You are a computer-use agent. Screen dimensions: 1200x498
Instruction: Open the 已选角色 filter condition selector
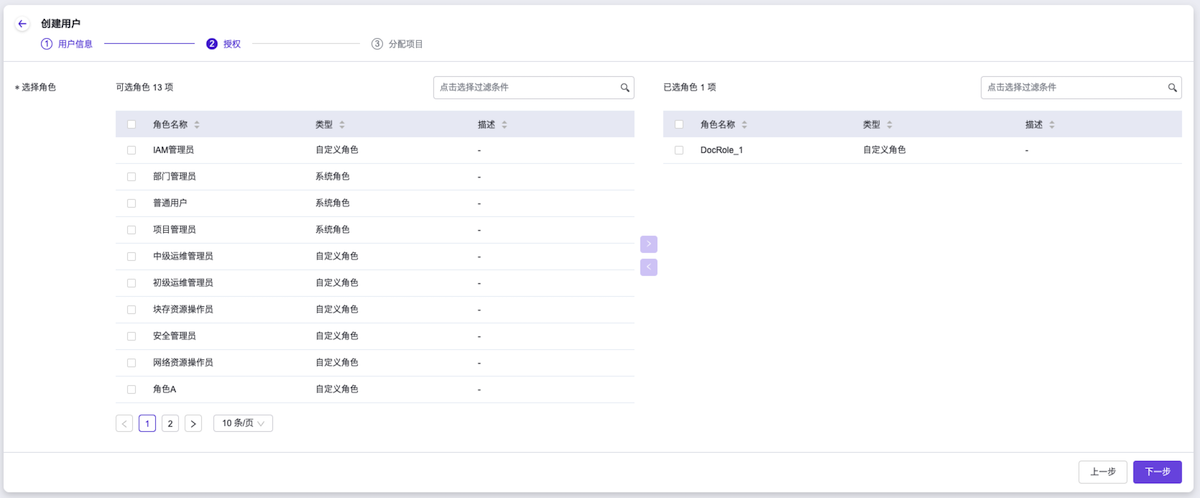(x=1073, y=88)
